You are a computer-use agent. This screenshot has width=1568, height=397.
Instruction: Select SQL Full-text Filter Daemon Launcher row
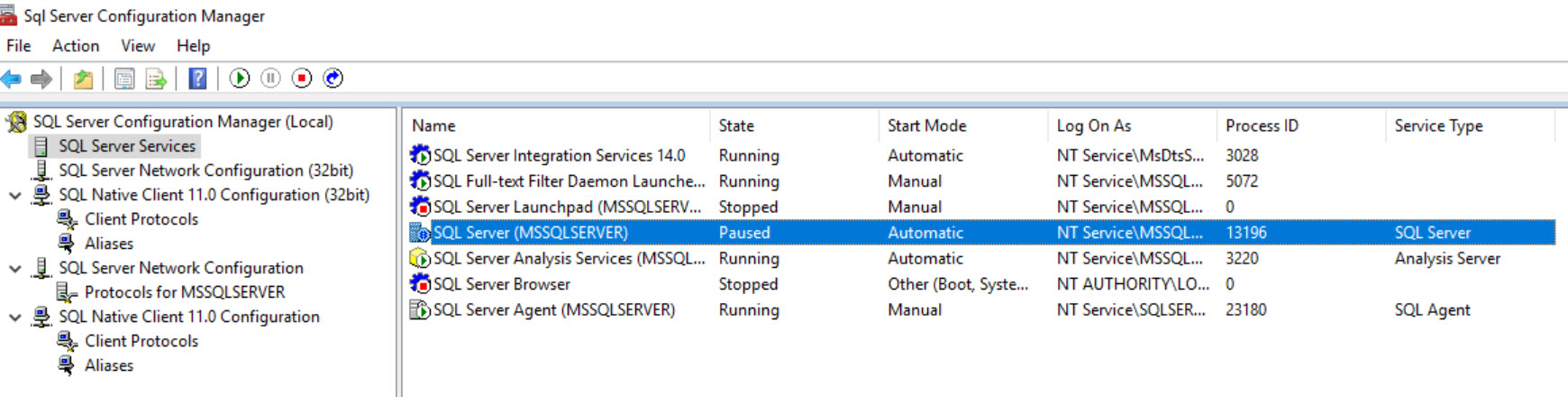pyautogui.click(x=981, y=181)
